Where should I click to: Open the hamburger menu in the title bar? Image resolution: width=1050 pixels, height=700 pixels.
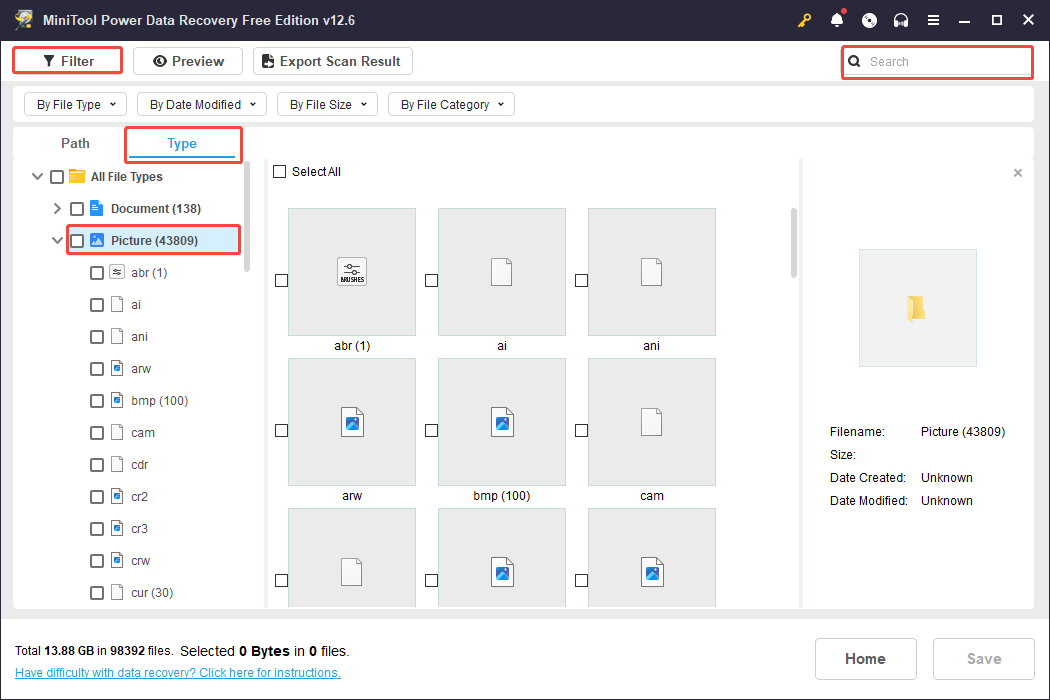tap(933, 19)
